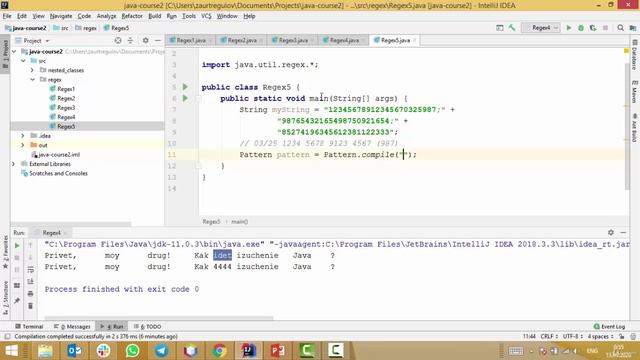Screen dimensions: 640x360
Task: Click the regex breadcrumb in navigation bar
Action: click(86, 28)
